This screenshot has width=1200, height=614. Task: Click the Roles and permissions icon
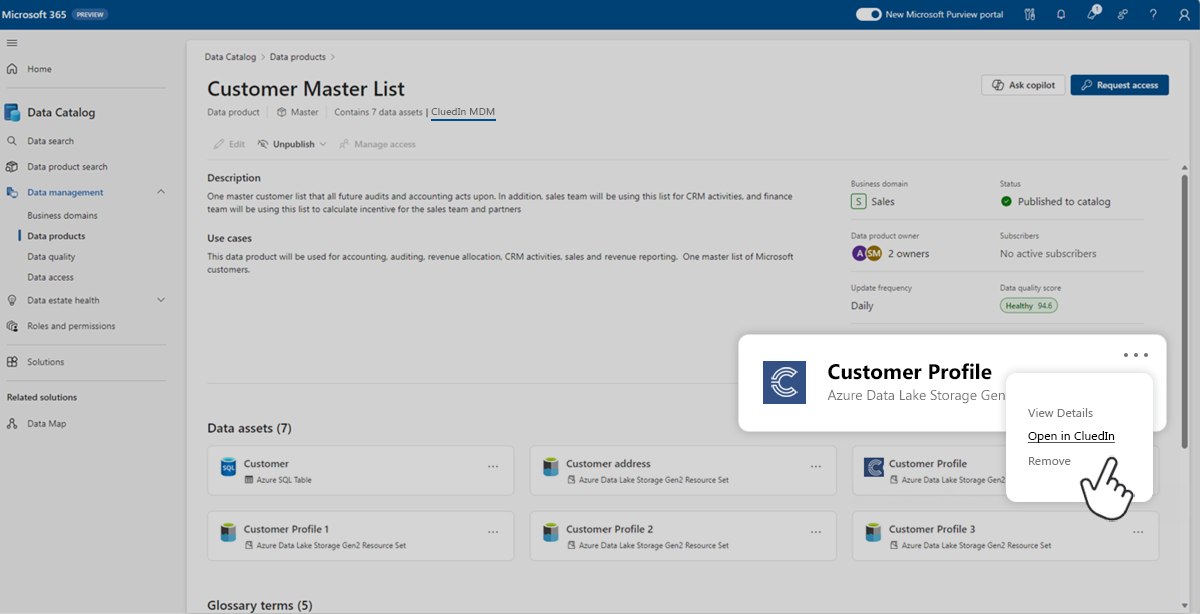(14, 325)
